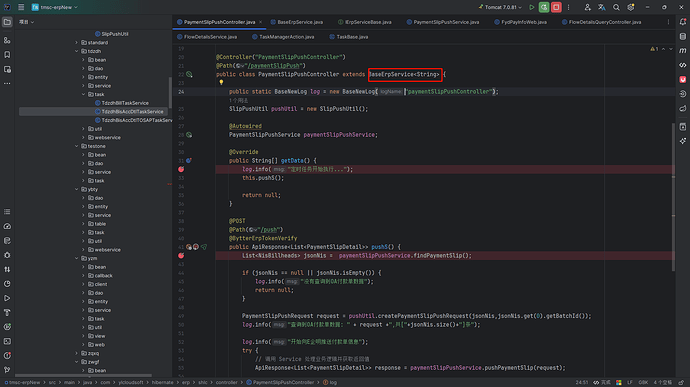690x387 pixels.
Task: Click the autowired gutter icon beside paymentSlipPushService
Action: click(x=189, y=135)
